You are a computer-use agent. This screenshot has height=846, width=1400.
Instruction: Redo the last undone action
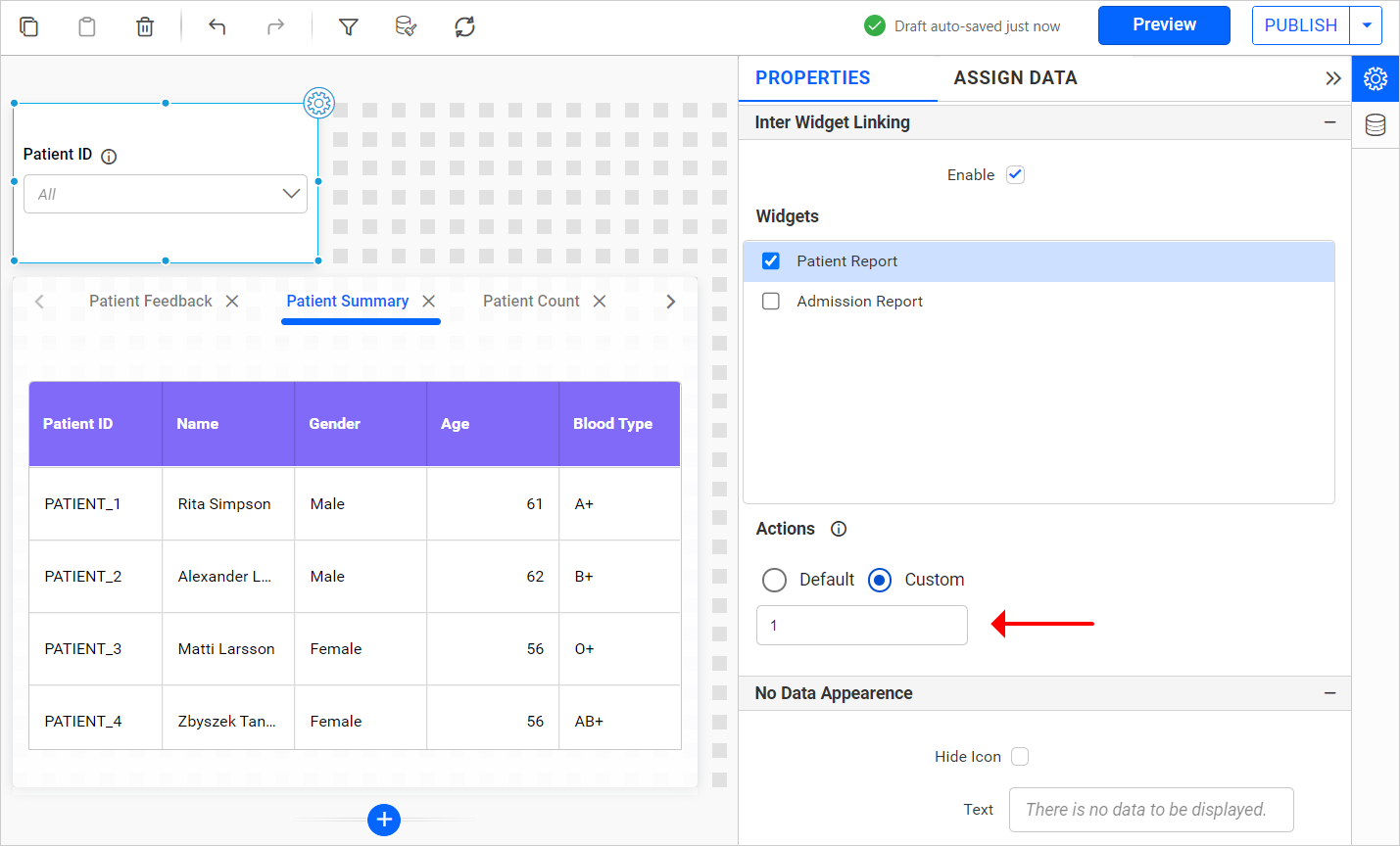point(273,26)
